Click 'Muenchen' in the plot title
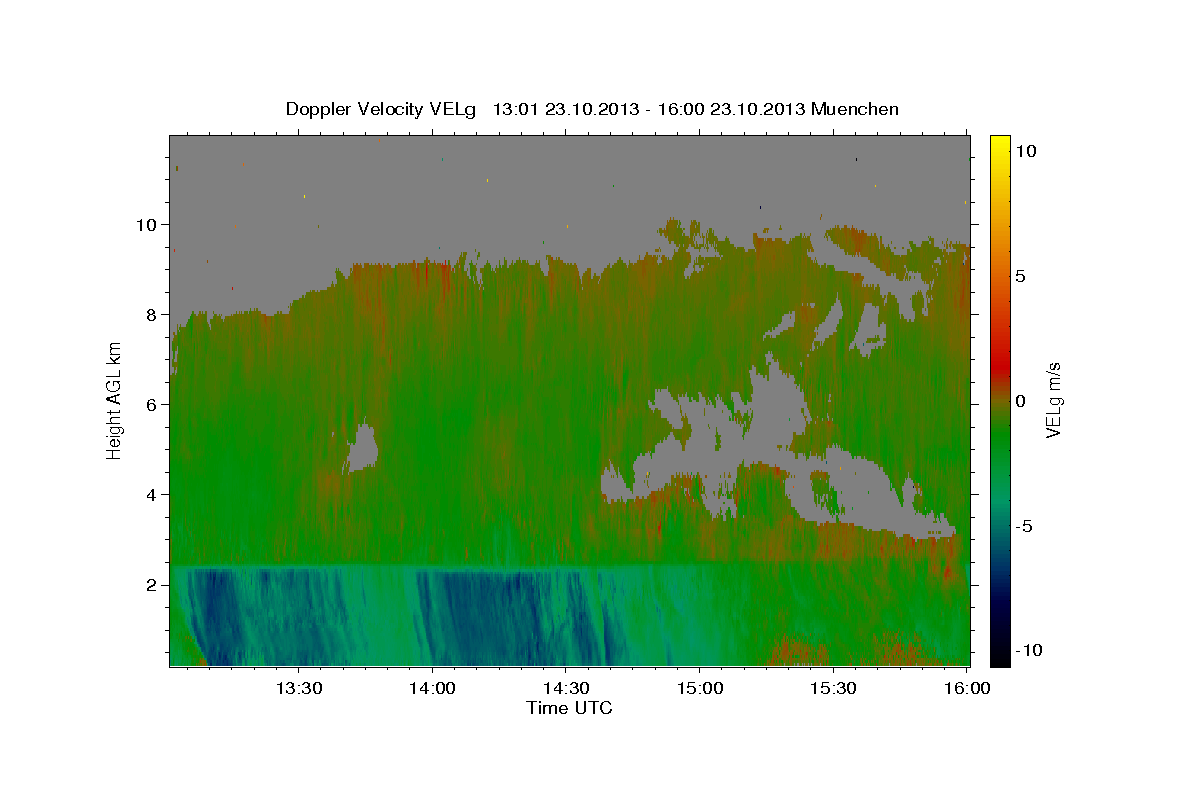Image resolution: width=1200 pixels, height=800 pixels. 855,109
